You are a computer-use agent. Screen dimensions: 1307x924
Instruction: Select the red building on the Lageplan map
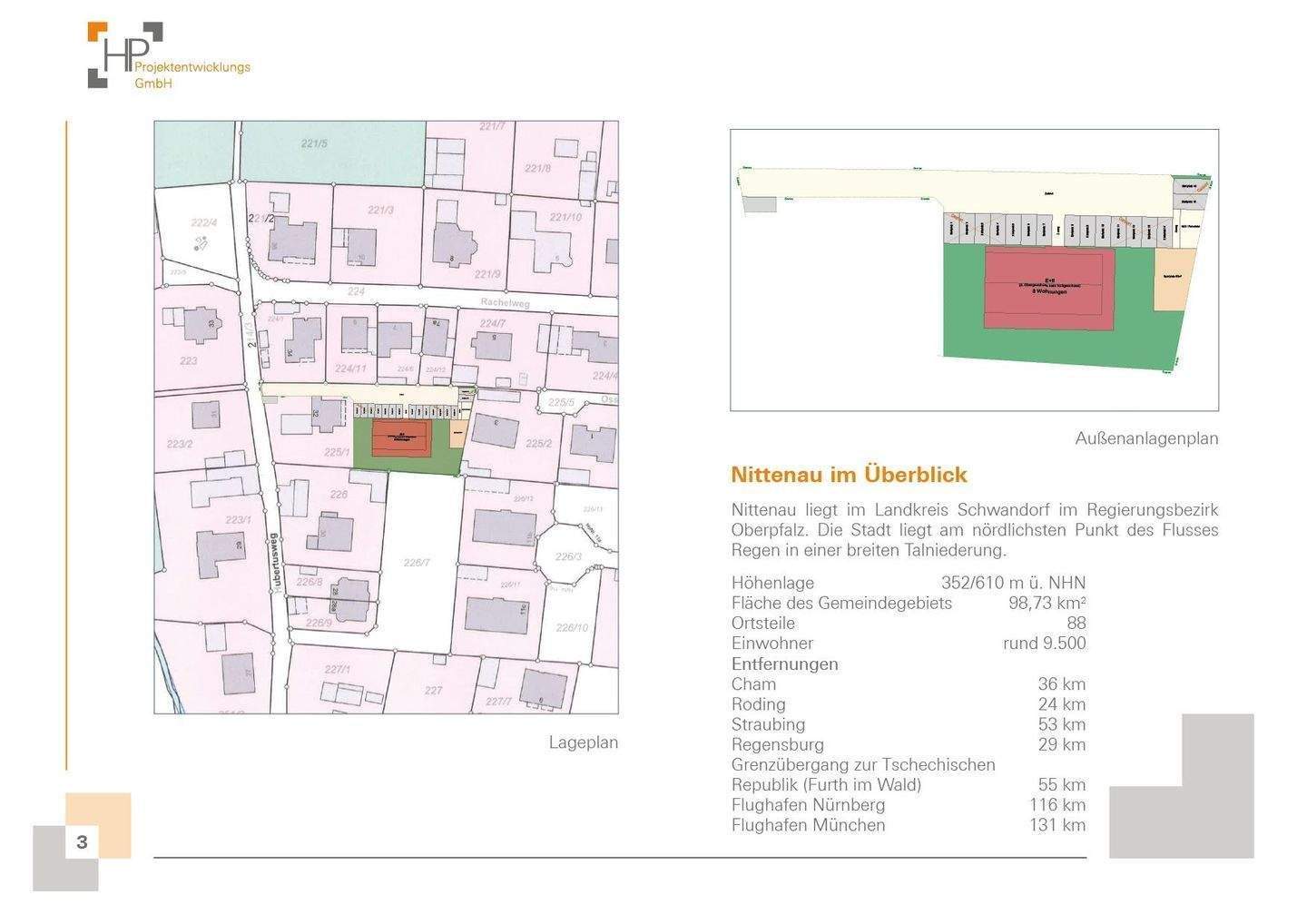(x=400, y=437)
